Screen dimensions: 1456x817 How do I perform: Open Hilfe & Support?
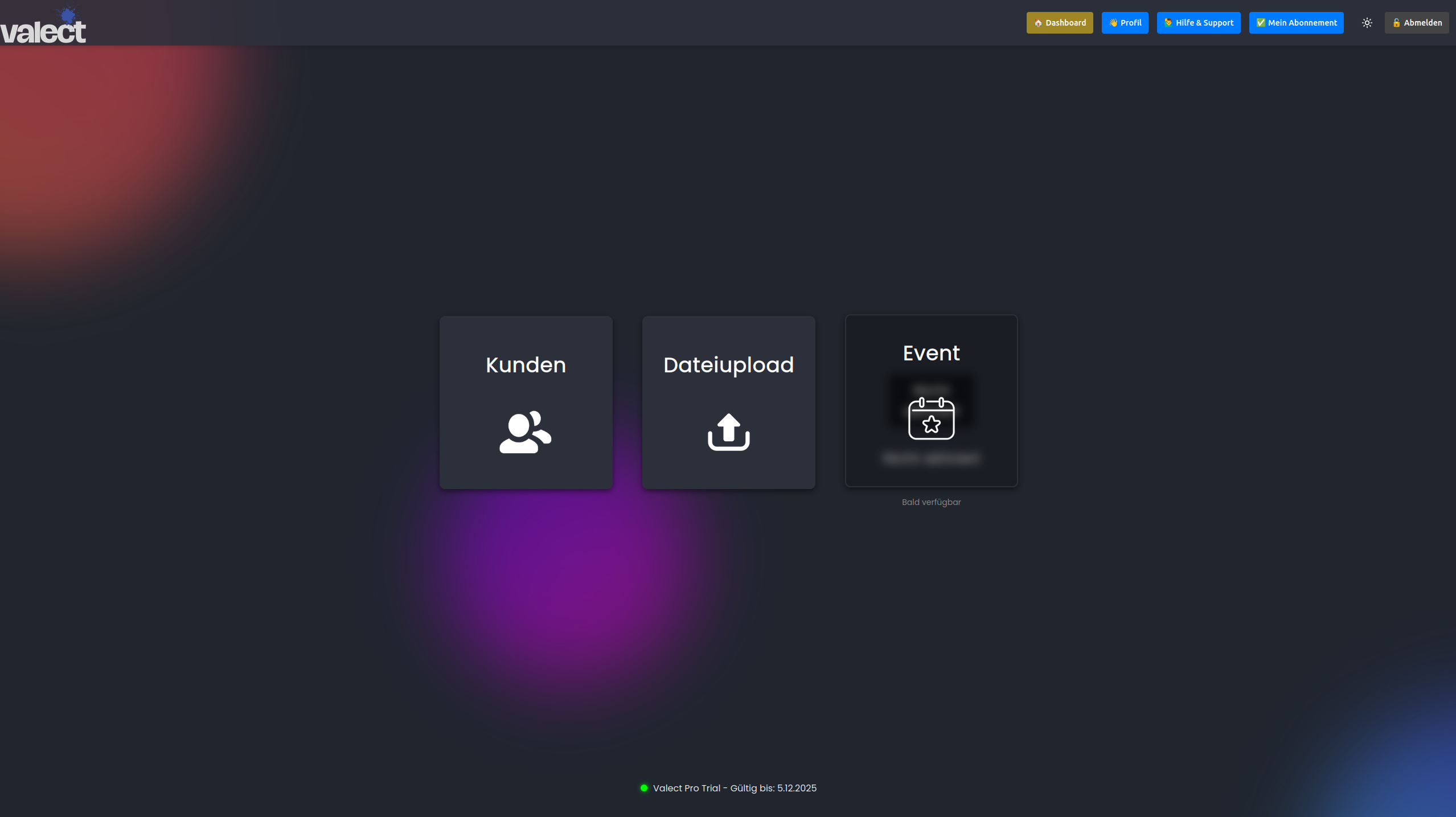coord(1198,23)
